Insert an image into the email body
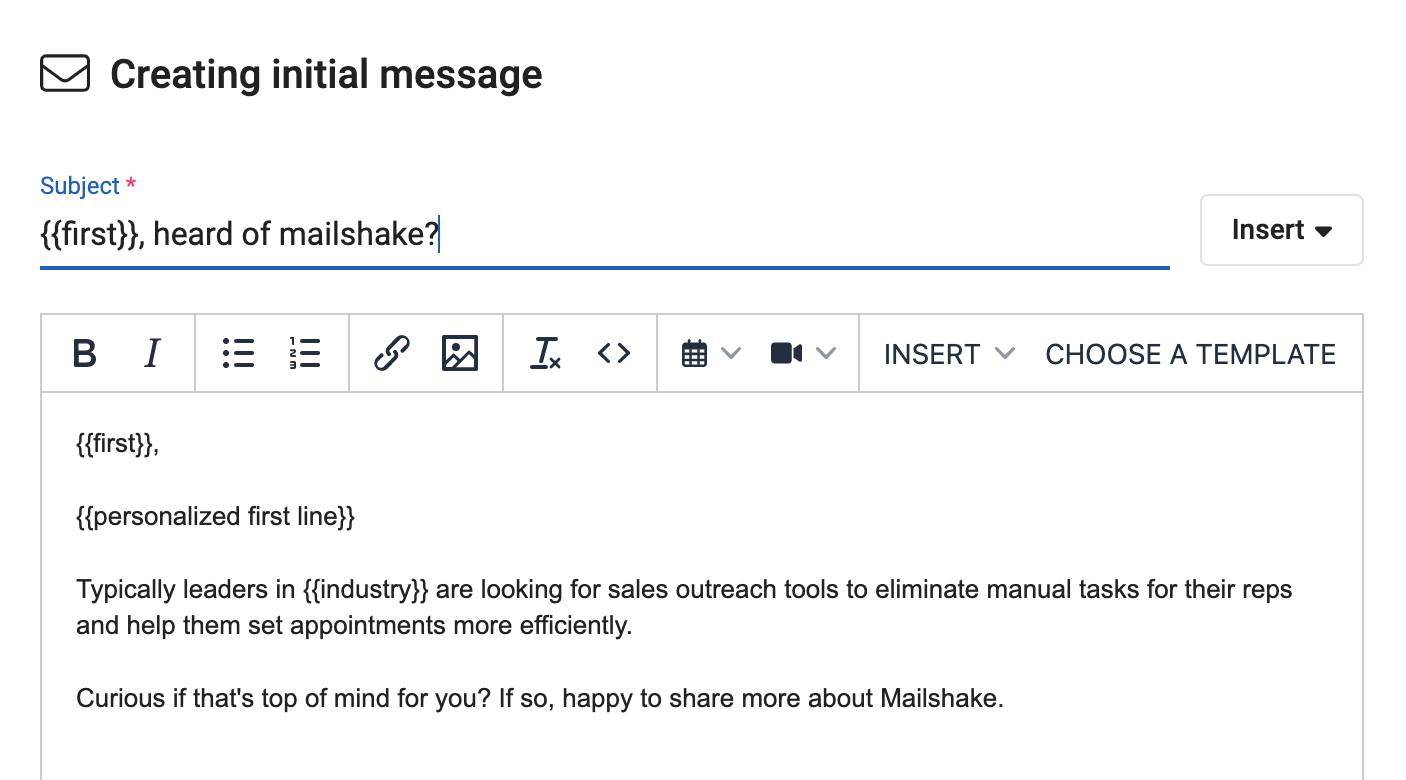This screenshot has height=780, width=1406. (x=459, y=353)
